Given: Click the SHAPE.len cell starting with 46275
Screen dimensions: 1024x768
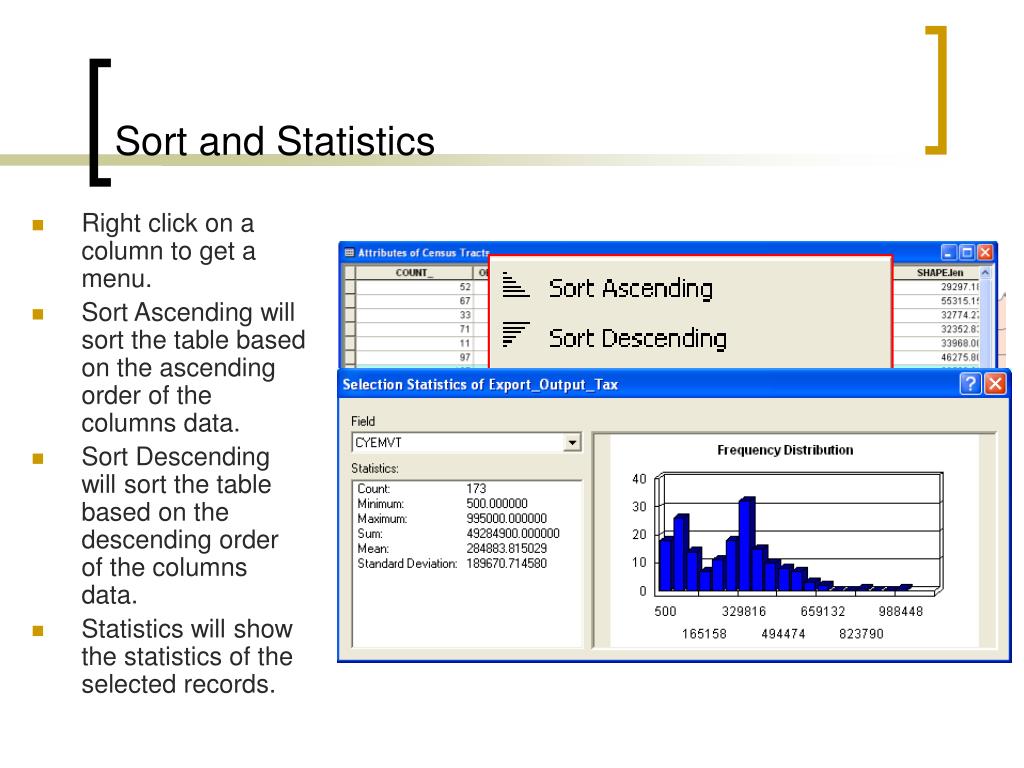Looking at the screenshot, I should pyautogui.click(x=936, y=357).
